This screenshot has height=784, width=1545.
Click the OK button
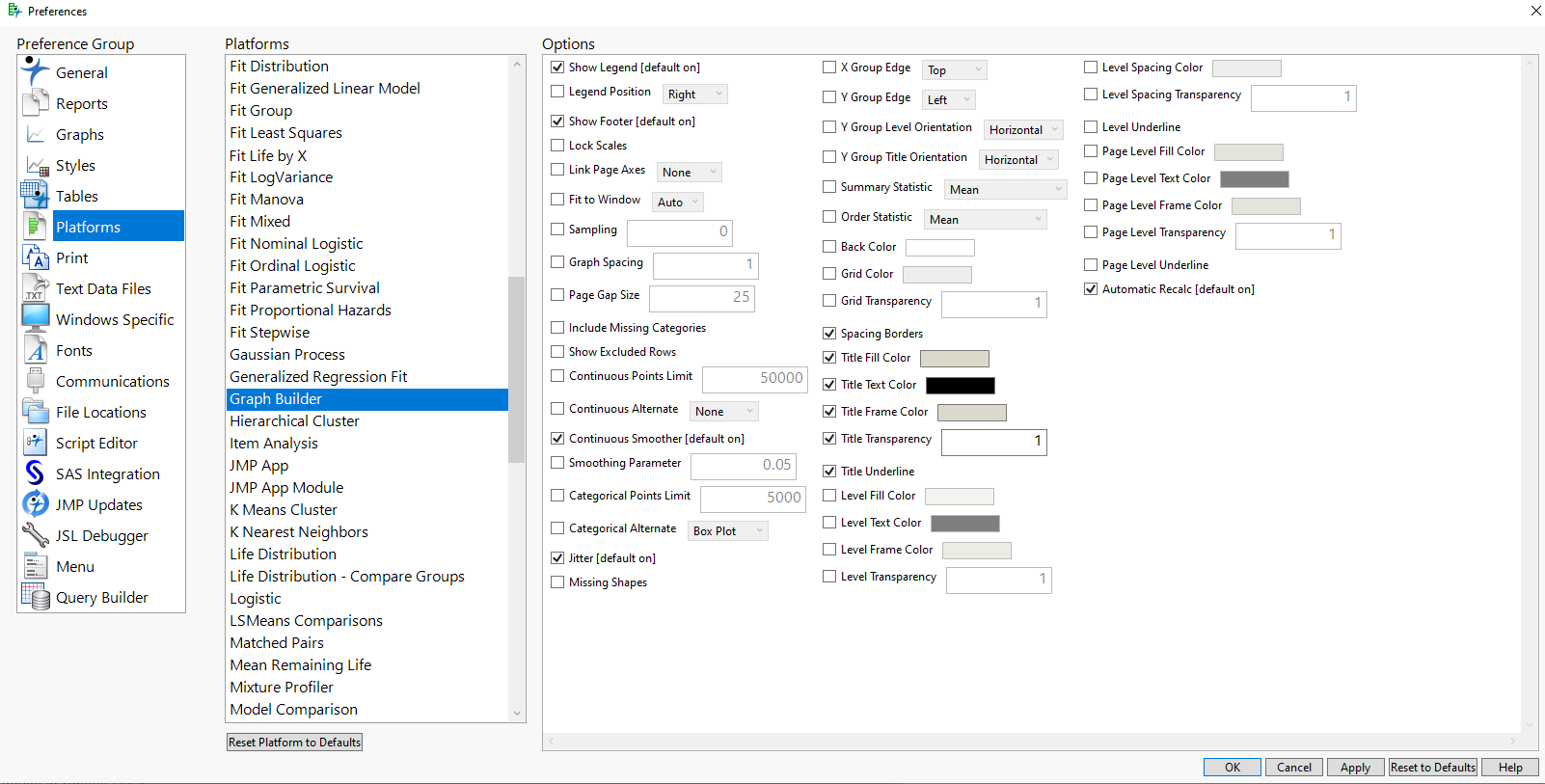[1232, 768]
